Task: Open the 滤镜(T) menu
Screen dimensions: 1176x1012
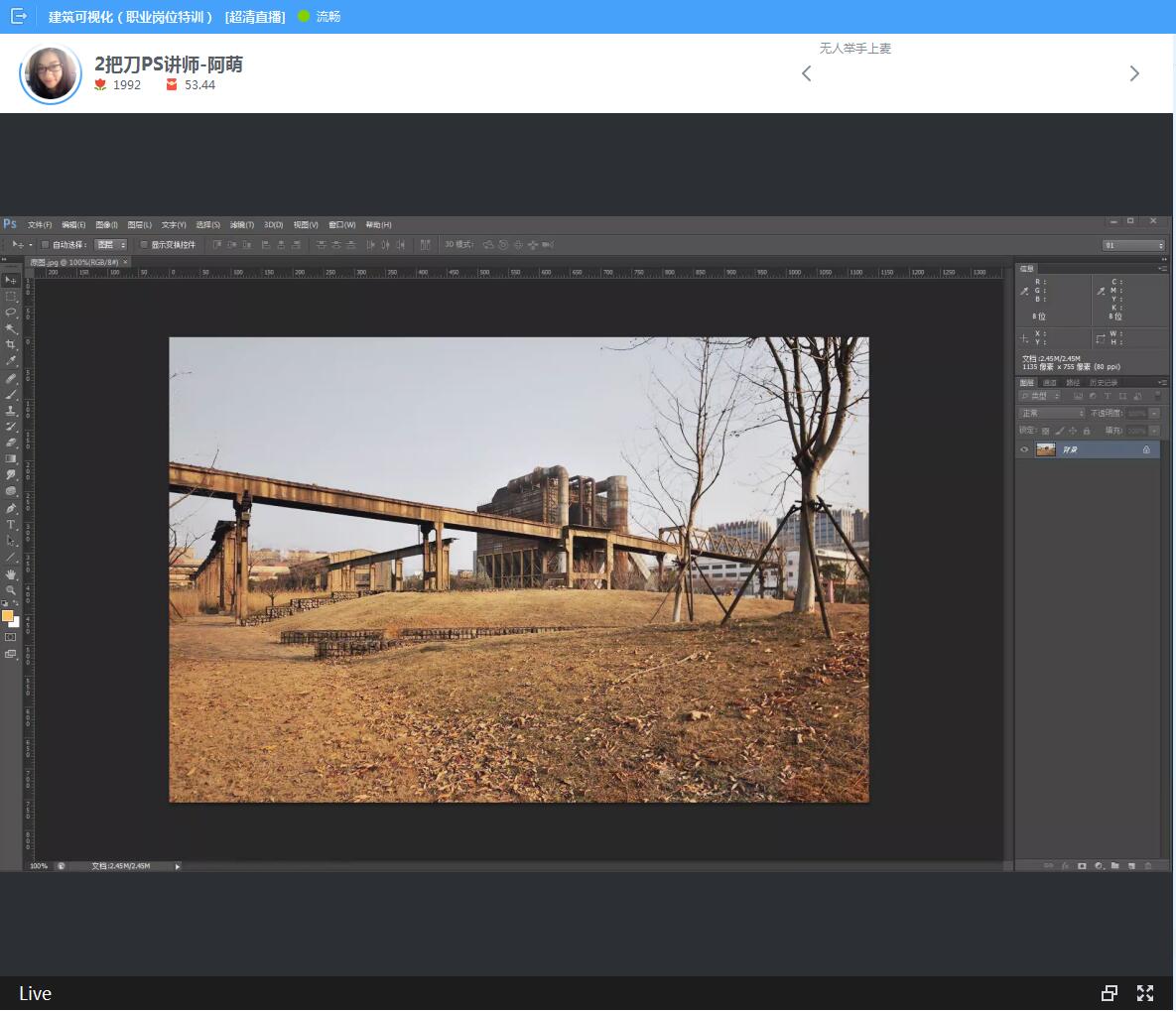Action: pos(242,225)
